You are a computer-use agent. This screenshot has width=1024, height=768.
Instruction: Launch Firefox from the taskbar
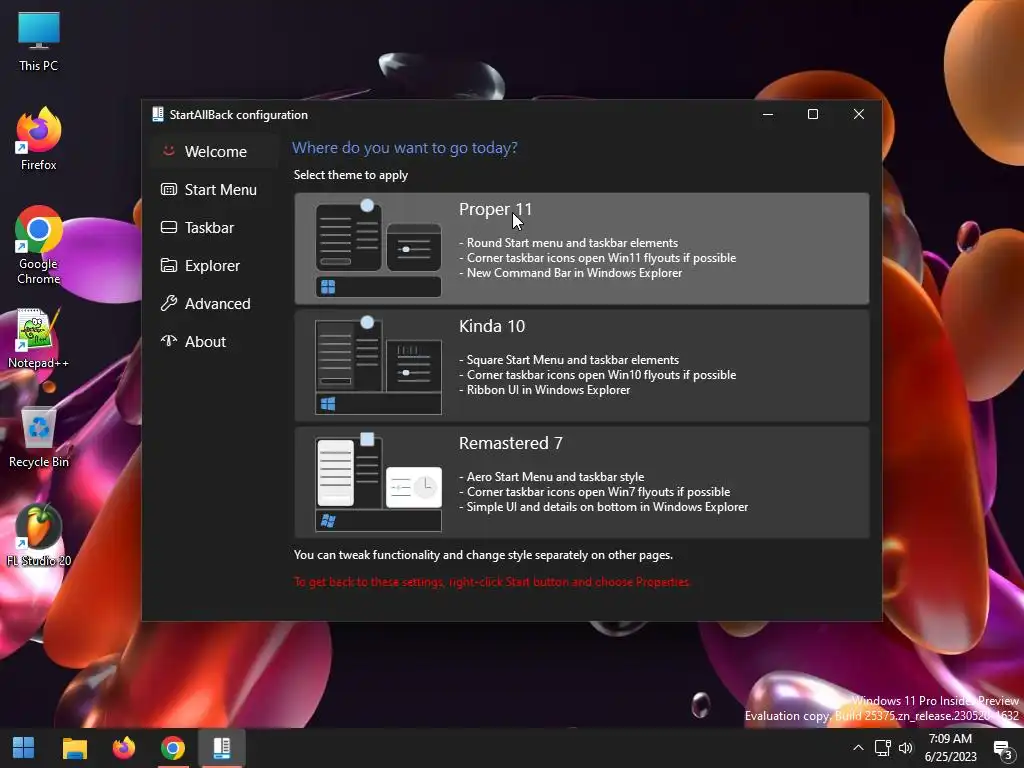tap(123, 748)
